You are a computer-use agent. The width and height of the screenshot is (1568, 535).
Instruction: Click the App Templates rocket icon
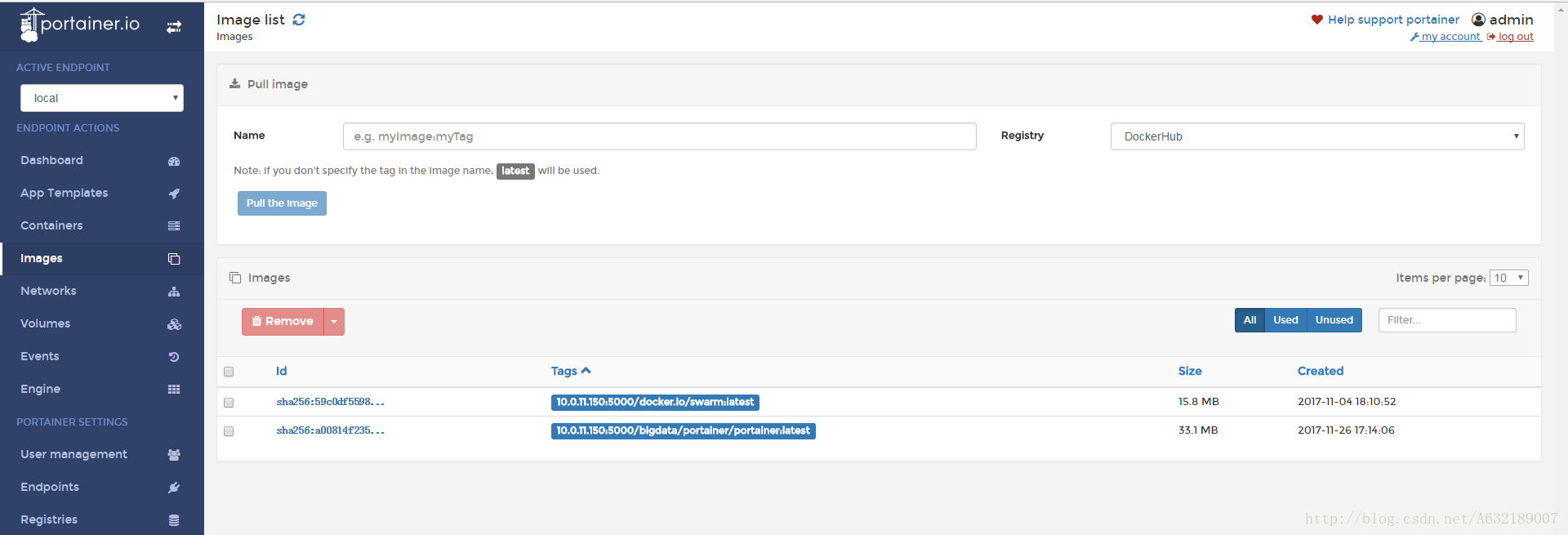pyautogui.click(x=174, y=194)
